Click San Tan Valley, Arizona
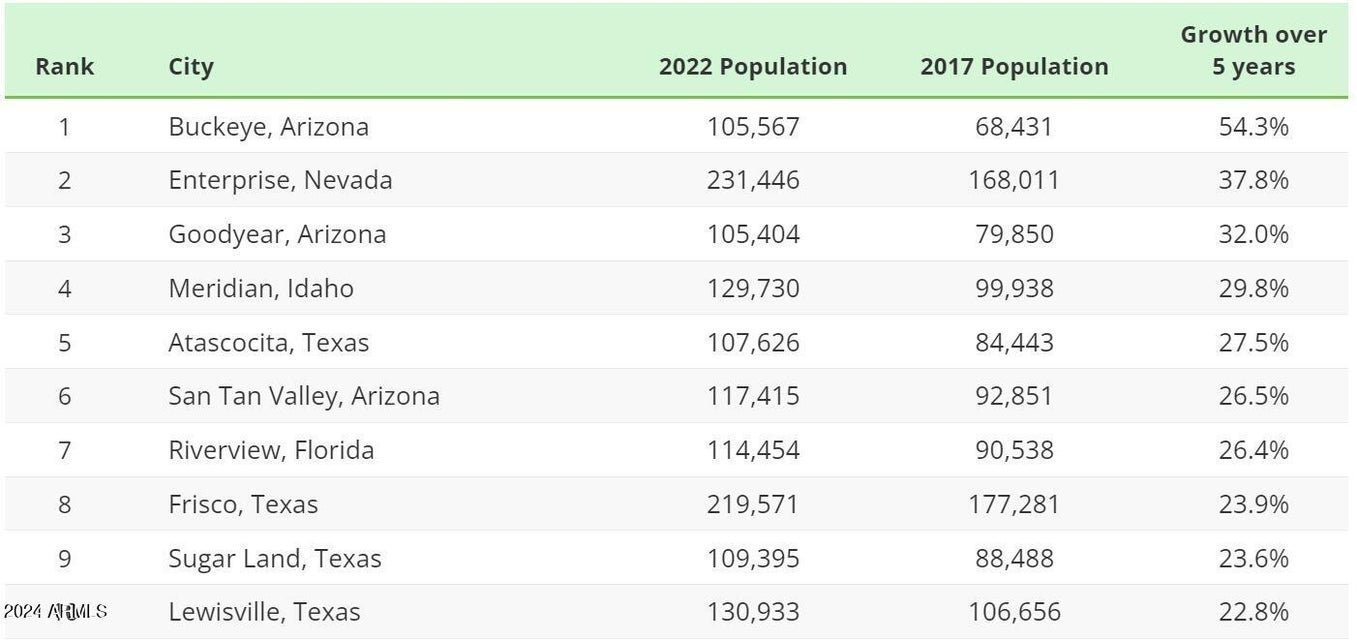The height and width of the screenshot is (640, 1357). tap(303, 397)
